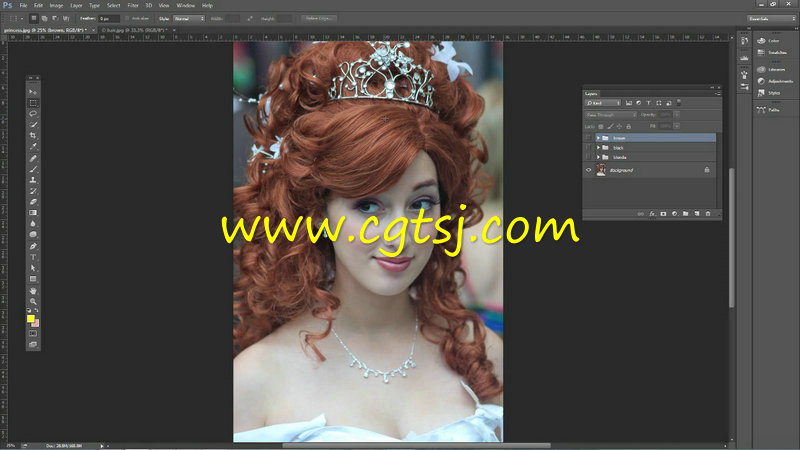Click the Feather input field
800x450 pixels.
tap(108, 18)
